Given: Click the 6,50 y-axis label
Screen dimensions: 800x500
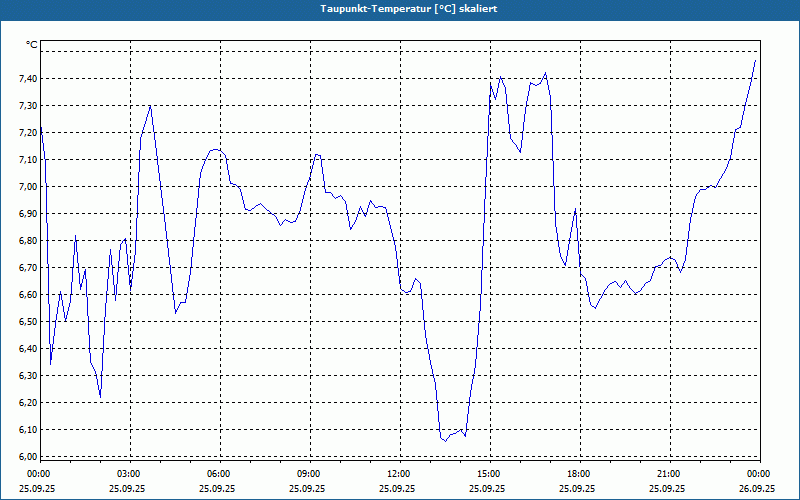Looking at the screenshot, I should [28, 322].
